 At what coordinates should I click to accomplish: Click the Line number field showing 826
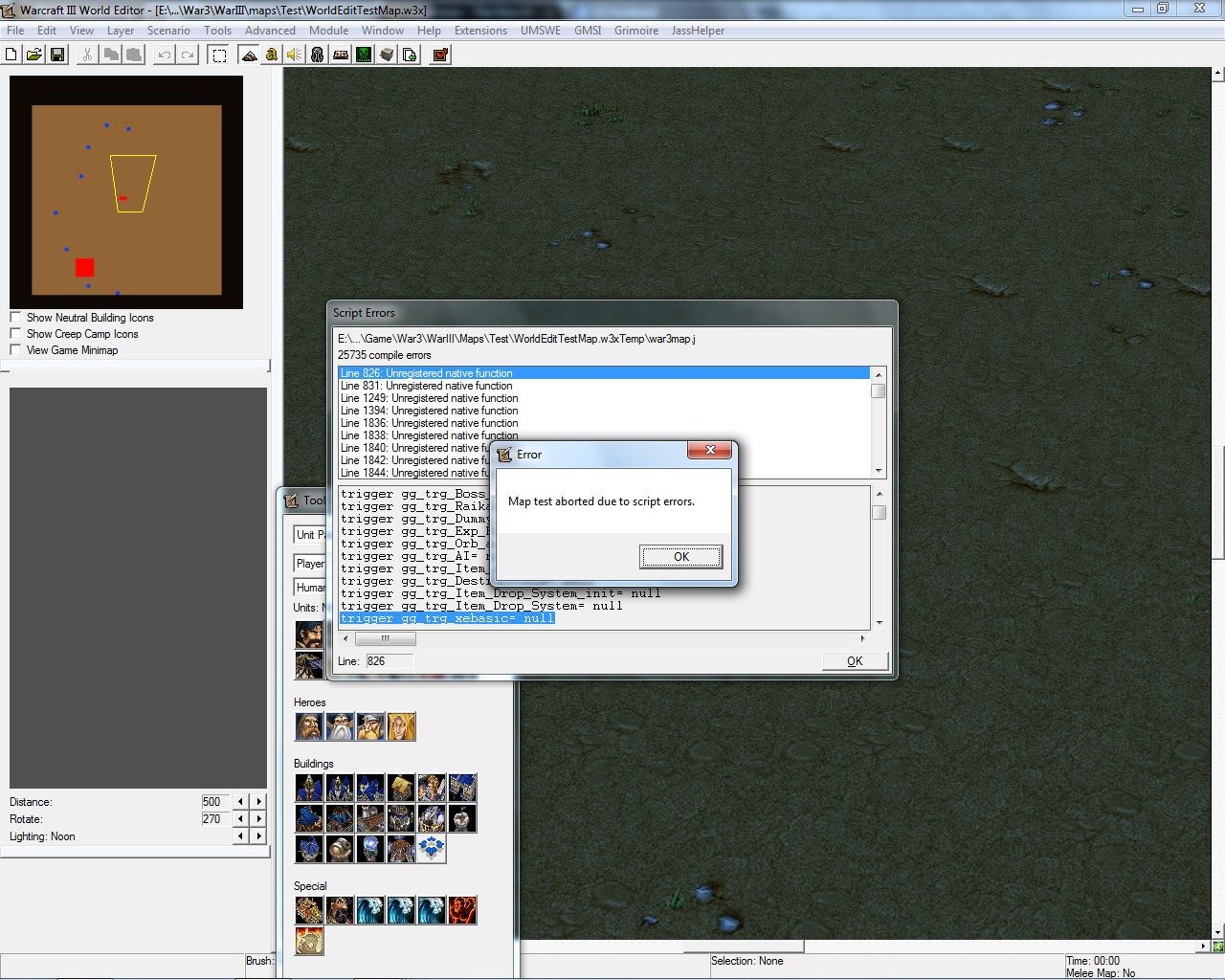390,661
